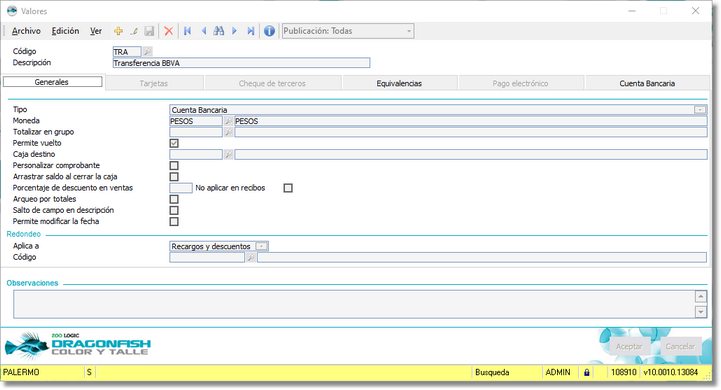This screenshot has width=721, height=390.
Task: Open the Ver menu
Action: (96, 31)
